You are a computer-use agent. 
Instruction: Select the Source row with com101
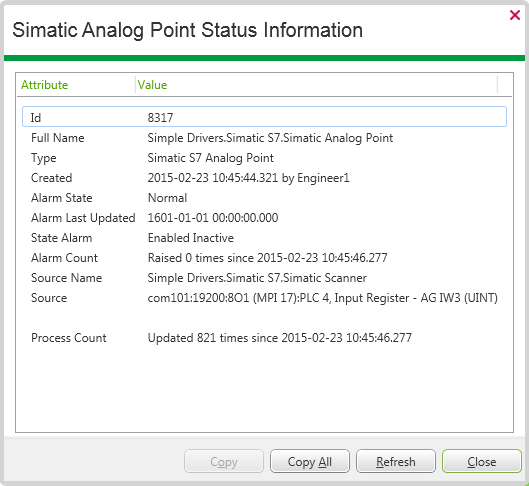pyautogui.click(x=264, y=298)
